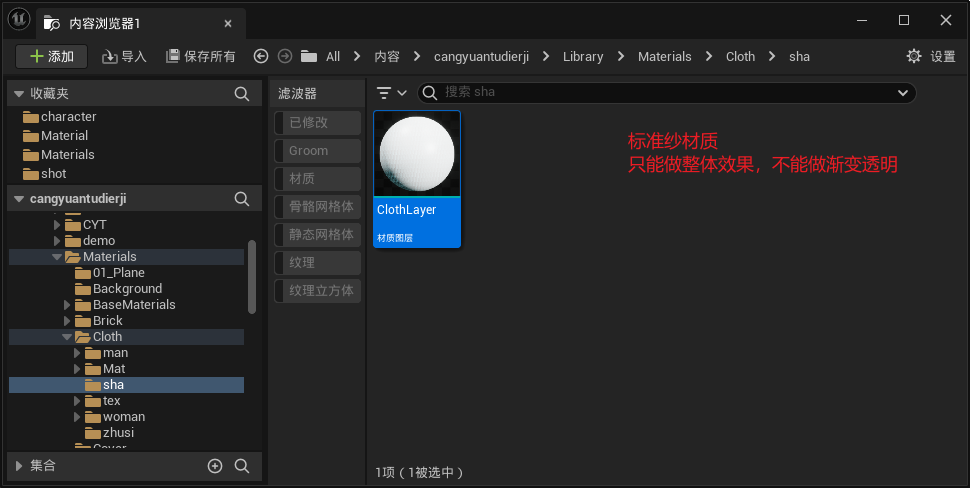The width and height of the screenshot is (970, 488).
Task: Enable the 纹理 (Texture) filter
Action: pyautogui.click(x=317, y=263)
